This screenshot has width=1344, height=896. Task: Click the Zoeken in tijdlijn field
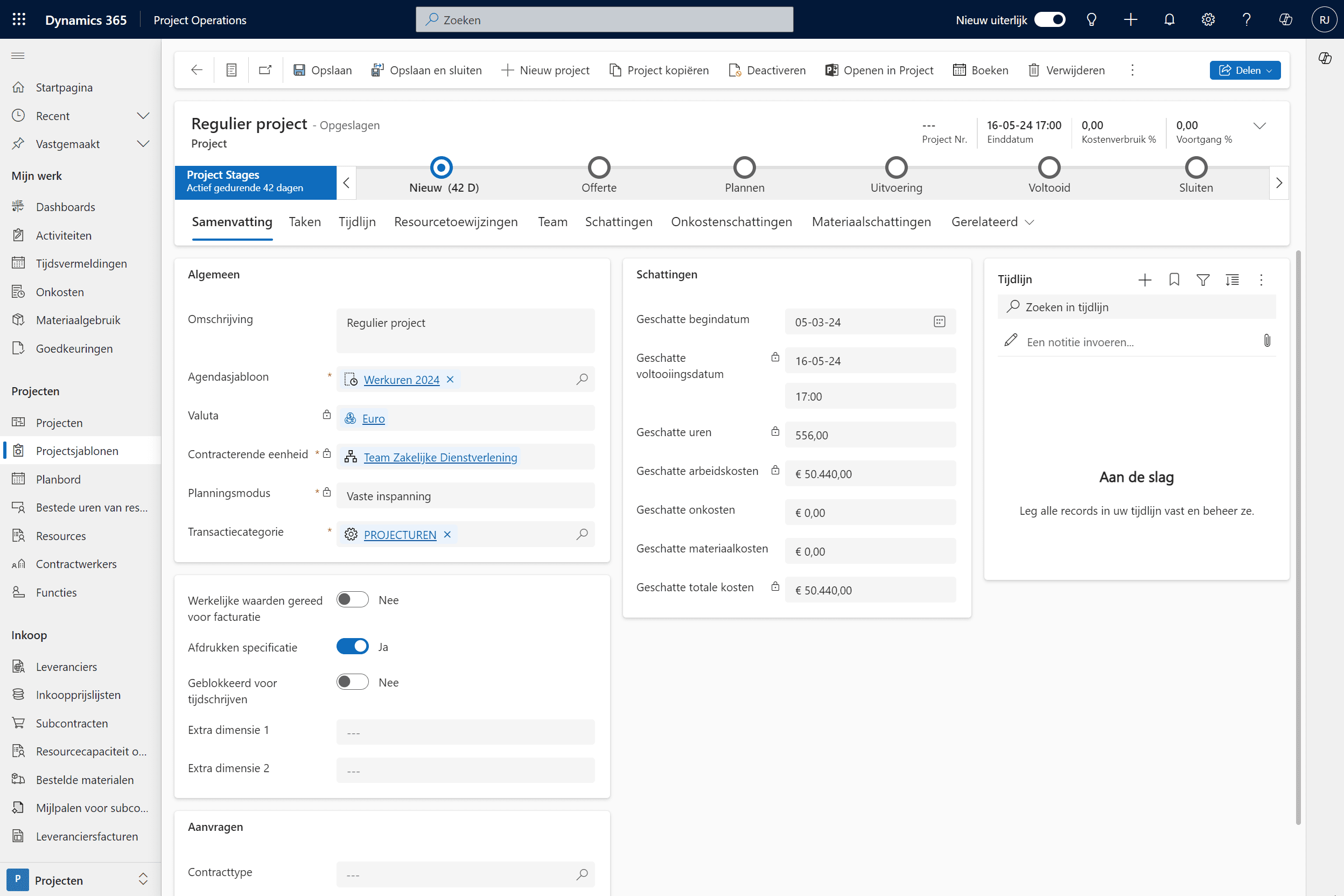point(1136,307)
